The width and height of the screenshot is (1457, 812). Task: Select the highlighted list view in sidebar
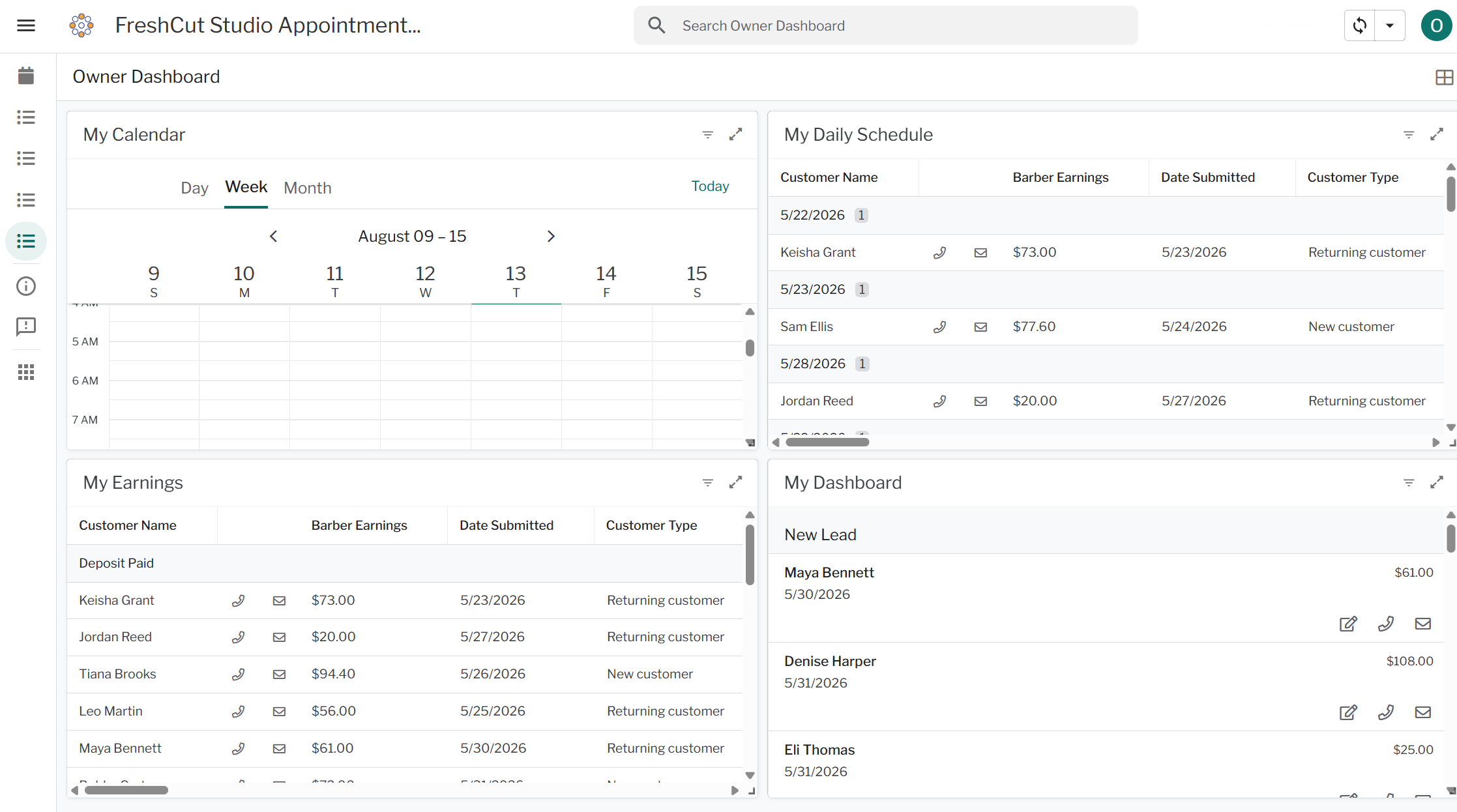coord(26,241)
